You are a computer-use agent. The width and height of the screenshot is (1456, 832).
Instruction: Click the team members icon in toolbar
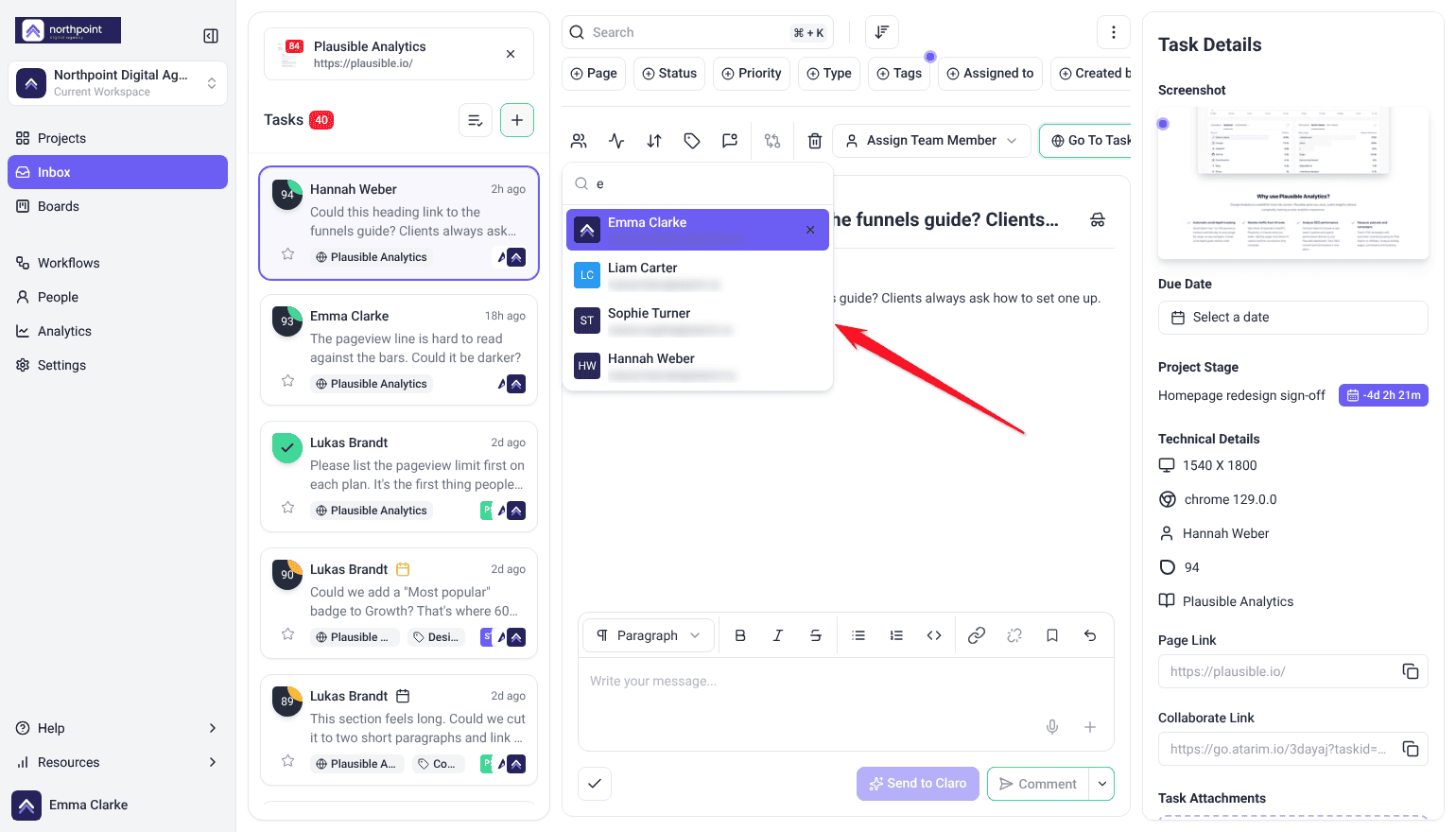coord(579,141)
